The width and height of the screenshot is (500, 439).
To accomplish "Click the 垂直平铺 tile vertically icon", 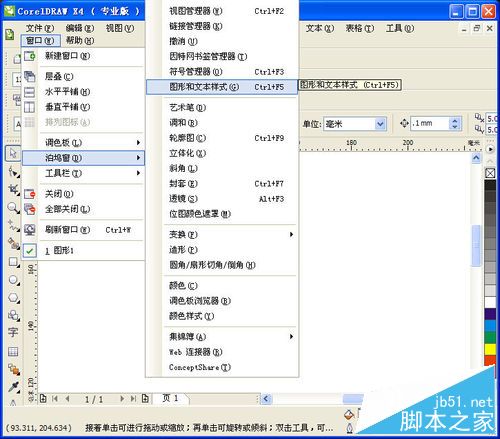I will pos(29,107).
